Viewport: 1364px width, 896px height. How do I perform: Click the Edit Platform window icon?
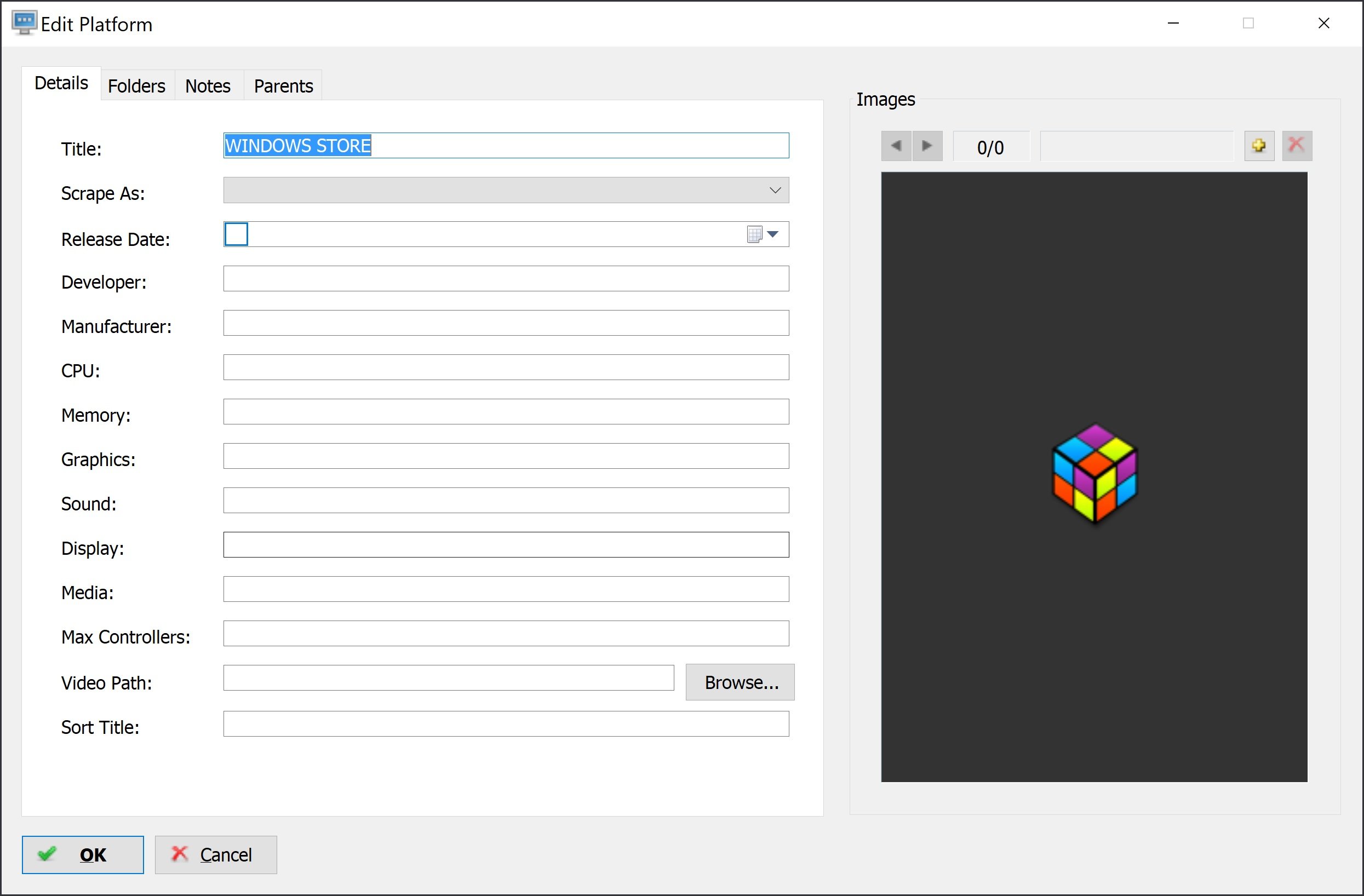24,23
